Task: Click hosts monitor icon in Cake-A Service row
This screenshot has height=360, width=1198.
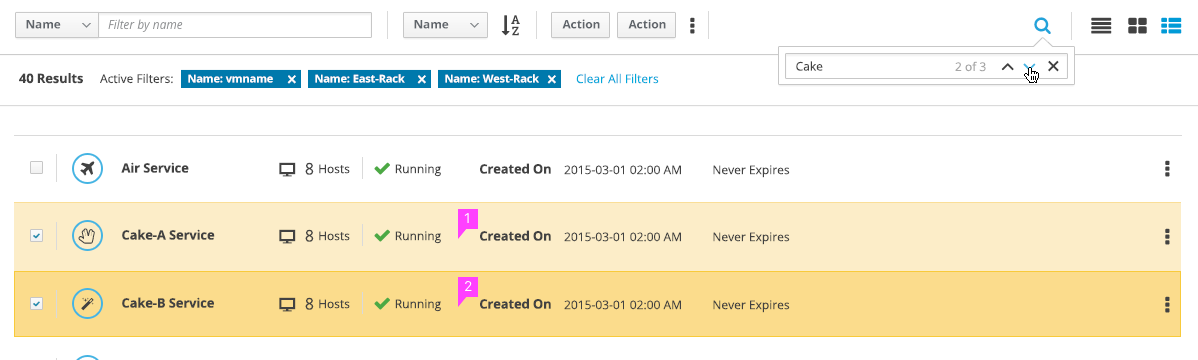Action: tap(287, 237)
